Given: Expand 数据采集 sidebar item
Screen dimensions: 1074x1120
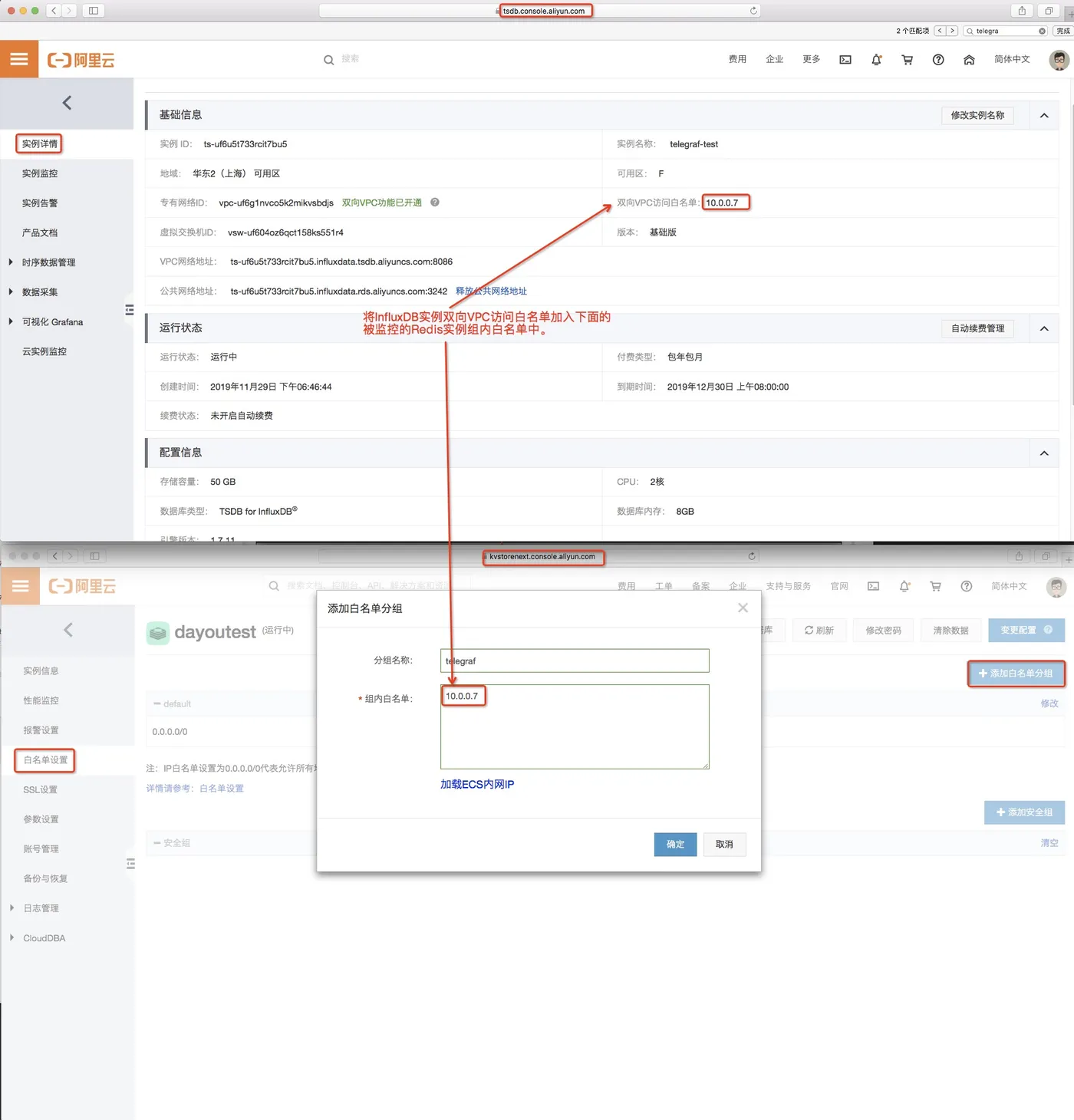Looking at the screenshot, I should pyautogui.click(x=11, y=292).
